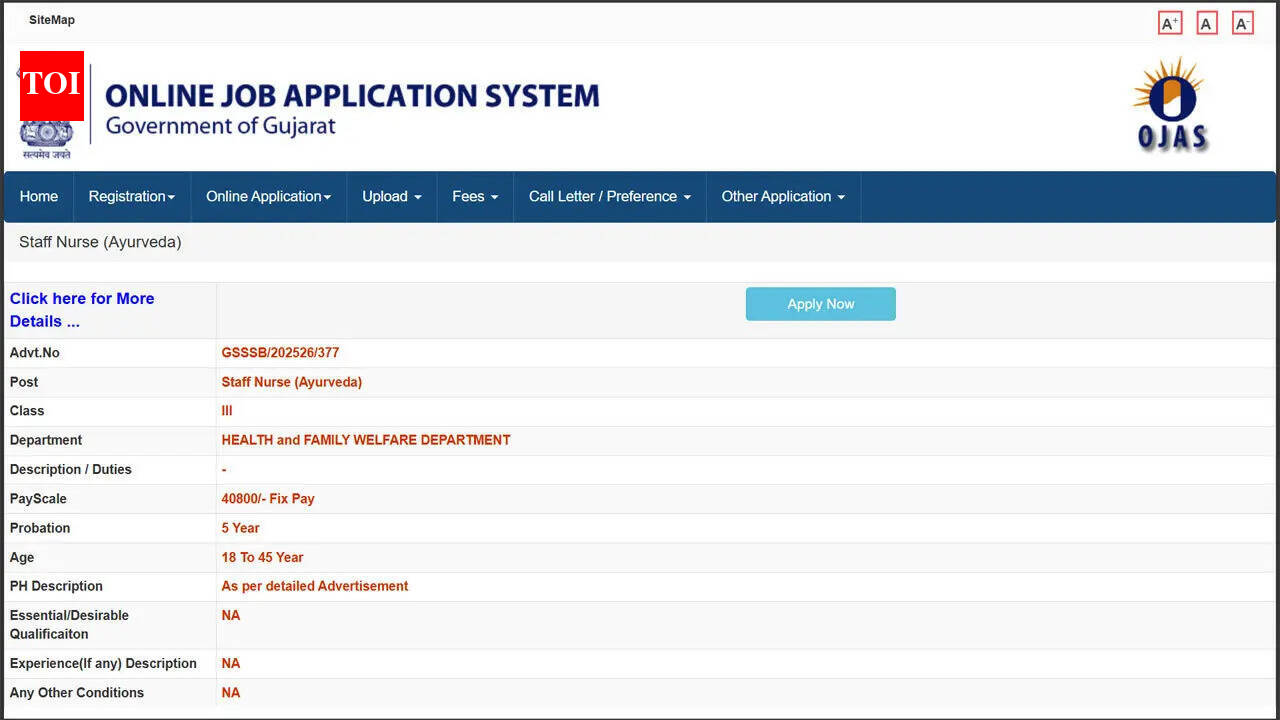Expand the Other Application dropdown

pos(783,196)
